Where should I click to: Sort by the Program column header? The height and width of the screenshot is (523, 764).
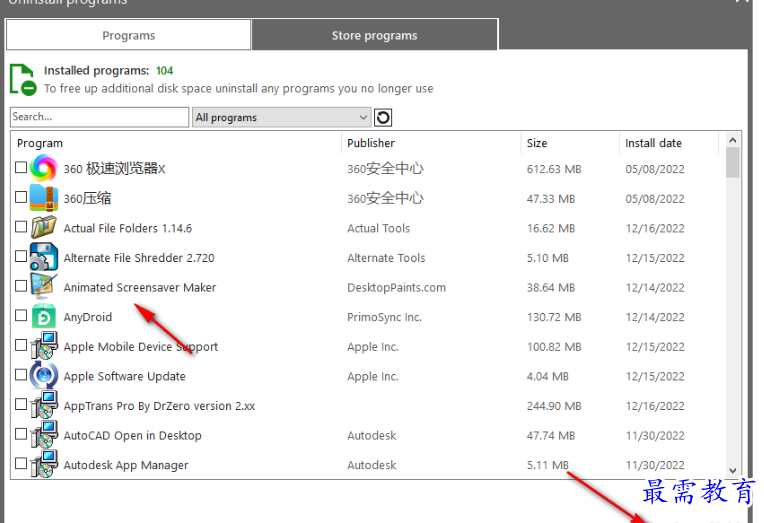(x=40, y=143)
